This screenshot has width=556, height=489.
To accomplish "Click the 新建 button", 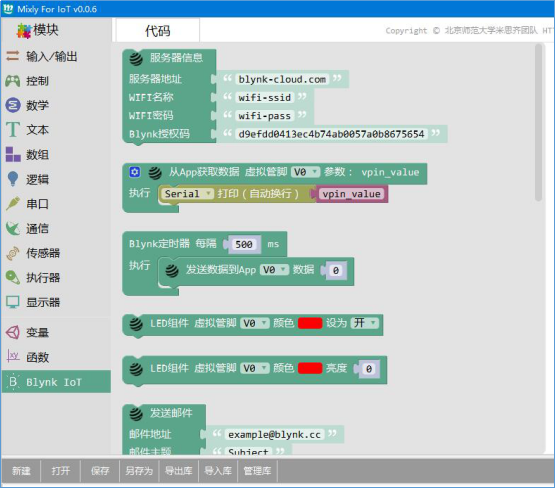I will (x=21, y=471).
